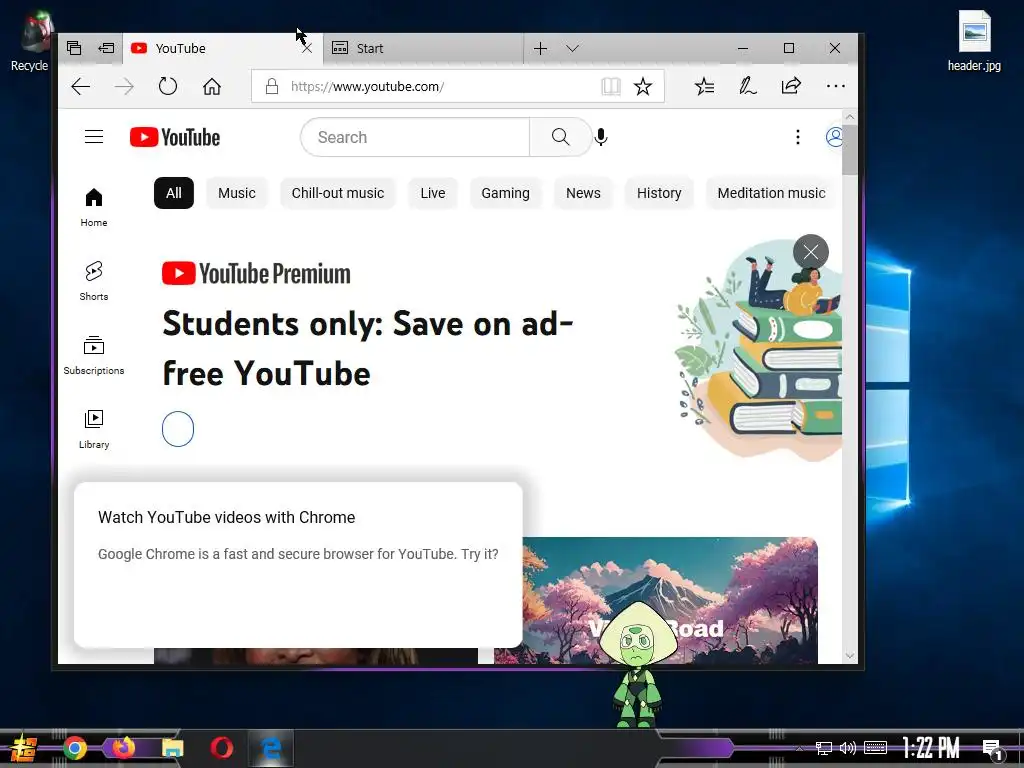Open the Favorites hub
The width and height of the screenshot is (1024, 768).
coord(704,86)
